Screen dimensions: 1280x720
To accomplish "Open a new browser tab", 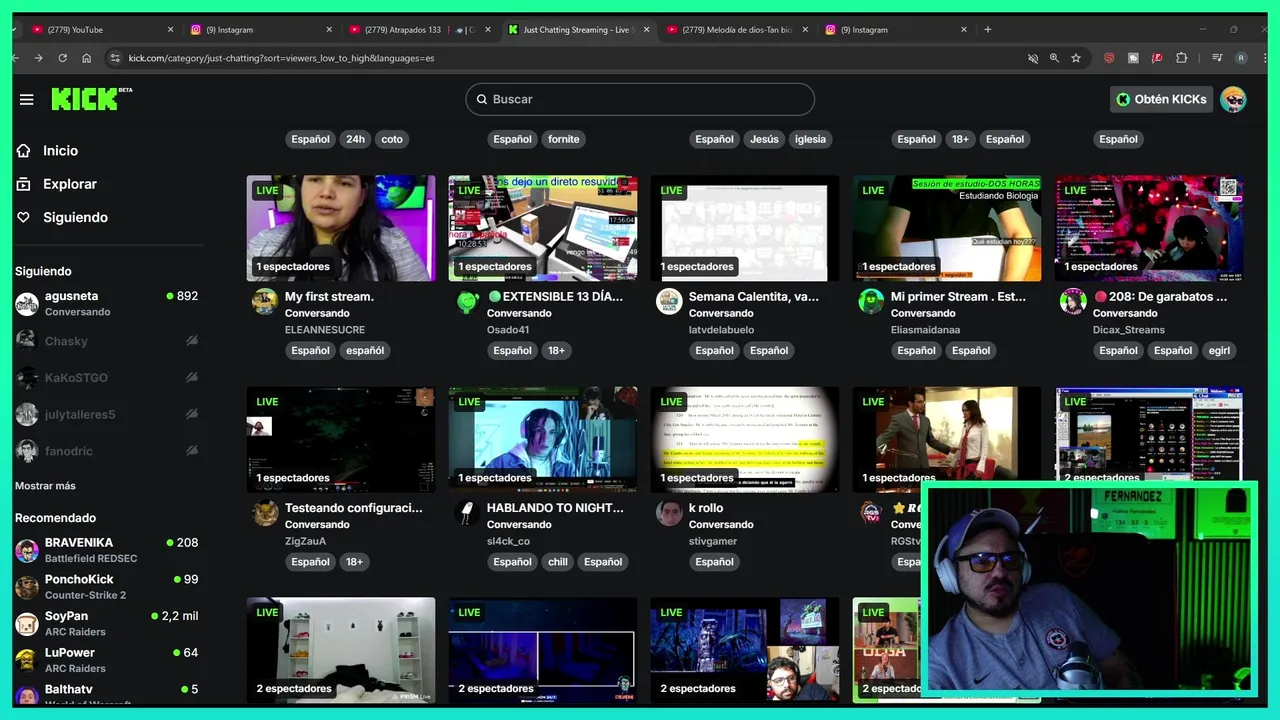I will click(988, 30).
